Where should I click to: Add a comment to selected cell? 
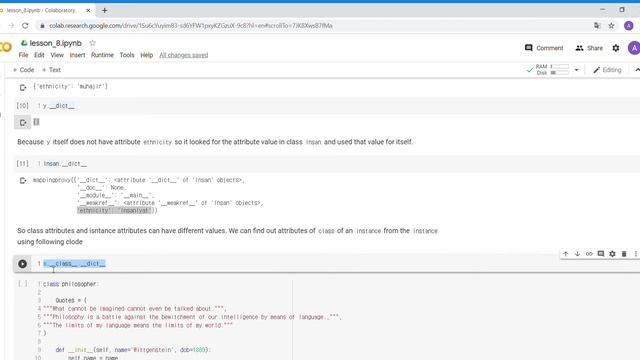(x=601, y=254)
